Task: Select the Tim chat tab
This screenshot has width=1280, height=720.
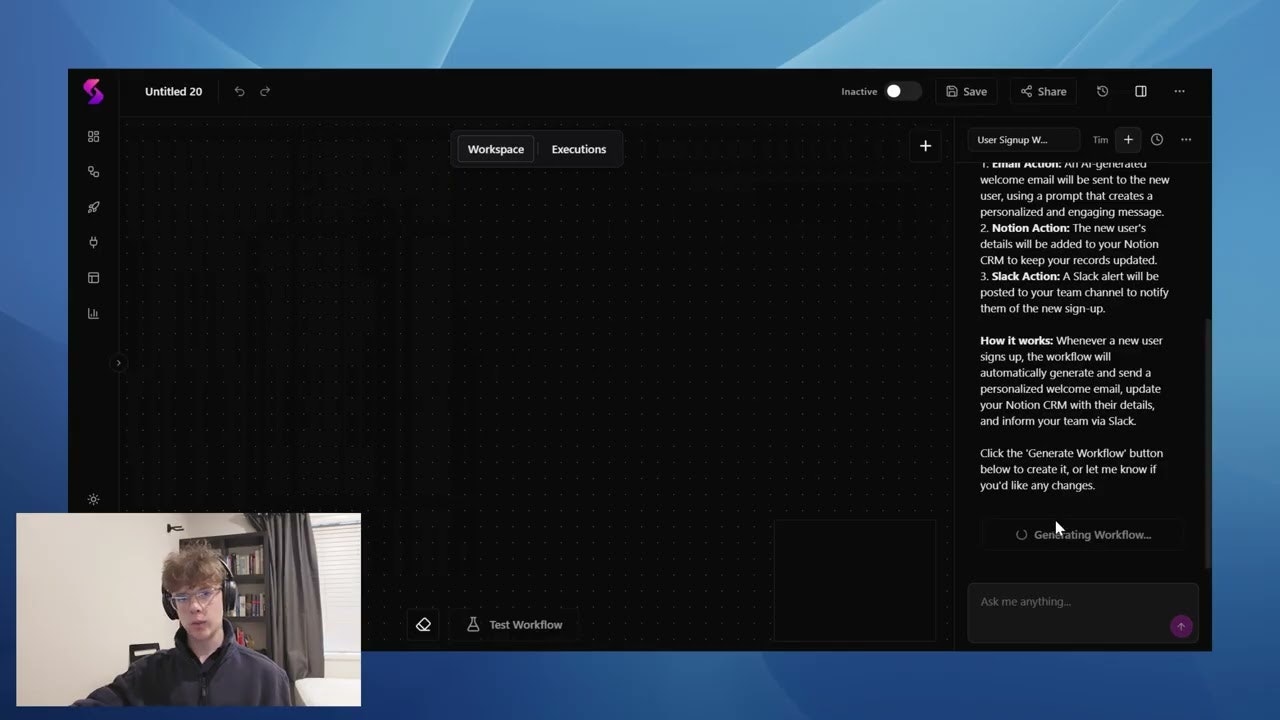Action: (1100, 140)
